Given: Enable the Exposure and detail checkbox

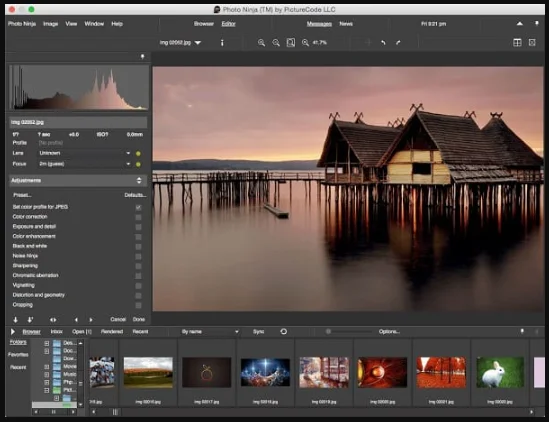Looking at the screenshot, I should click(x=138, y=227).
